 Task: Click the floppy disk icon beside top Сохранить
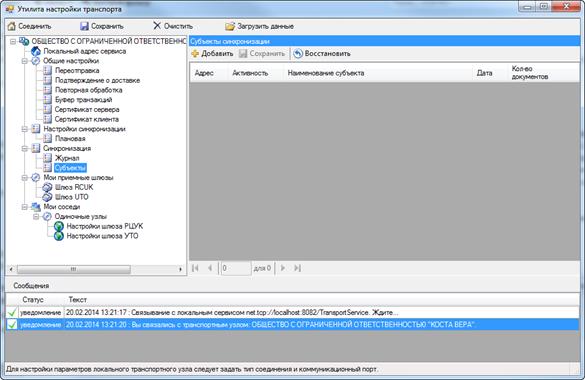pos(85,26)
